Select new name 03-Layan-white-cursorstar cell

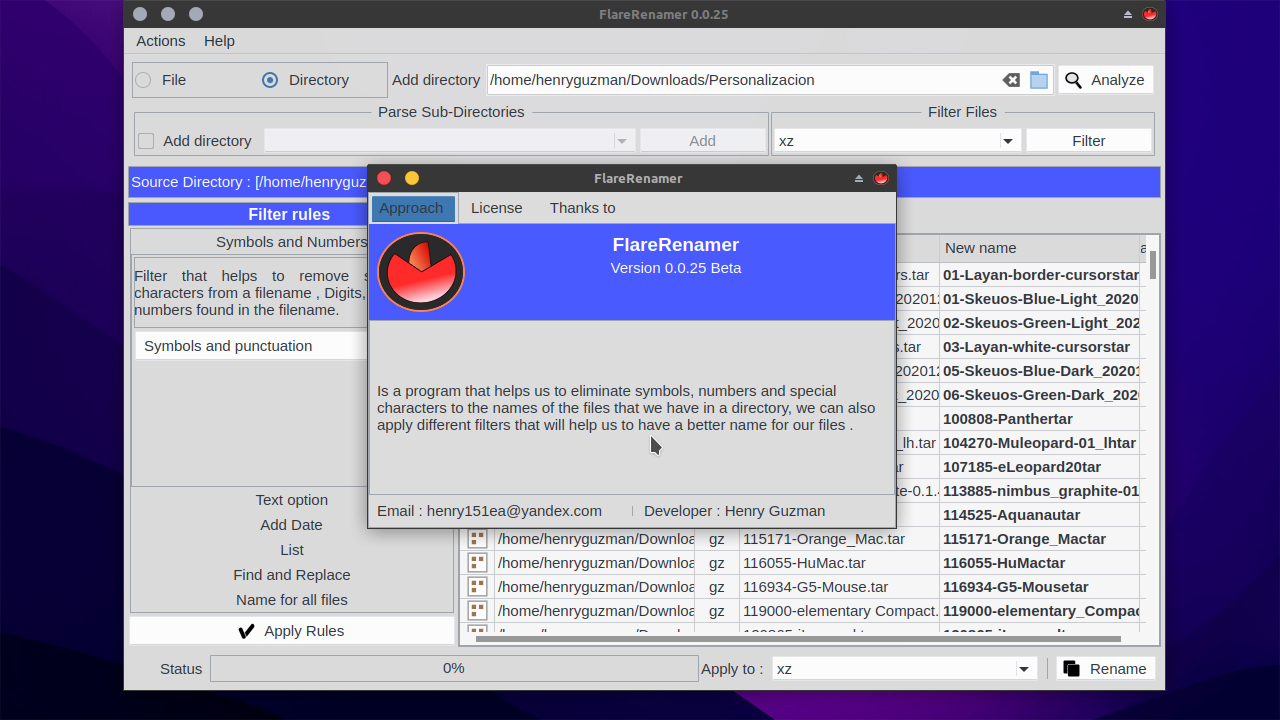click(x=1040, y=347)
